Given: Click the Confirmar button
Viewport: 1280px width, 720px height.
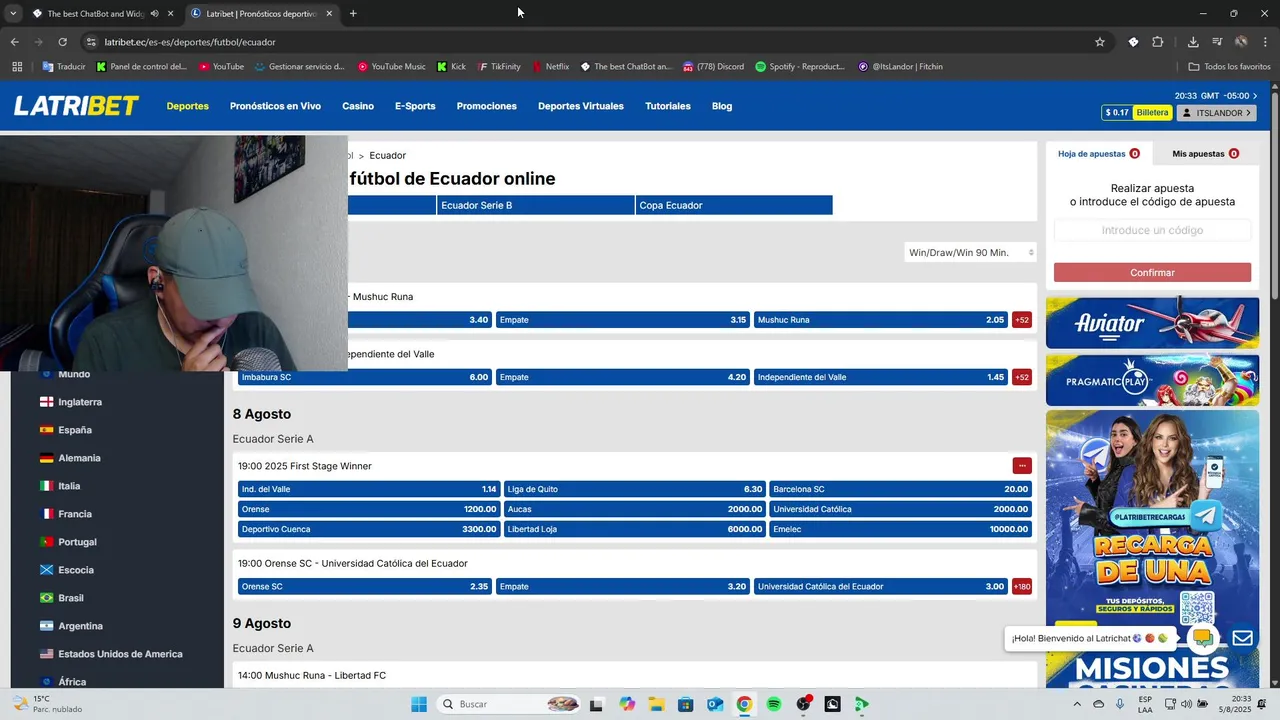Looking at the screenshot, I should pyautogui.click(x=1152, y=273).
